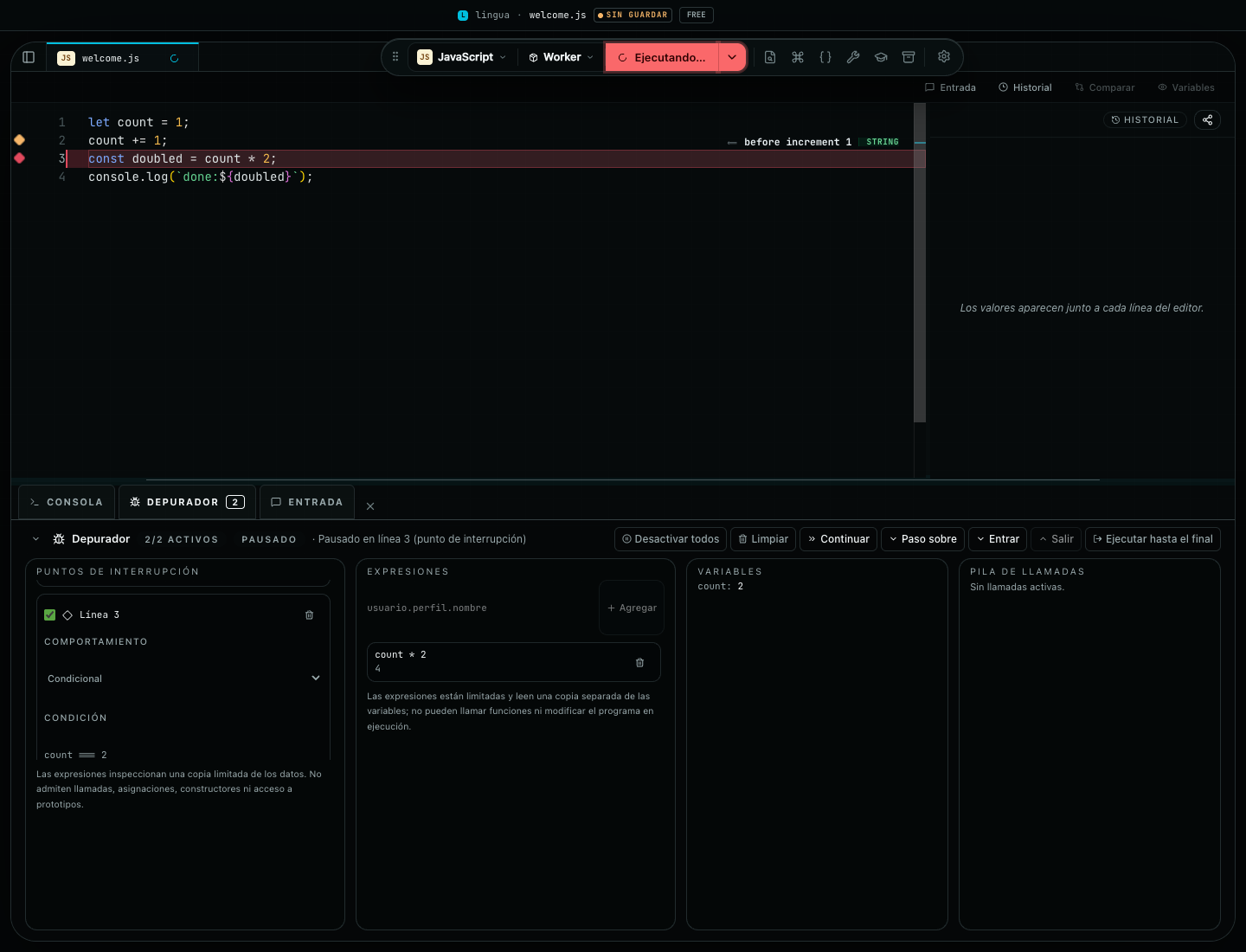Switch to Entrada view in right panel
Screen dimensions: 1246x952
950,87
